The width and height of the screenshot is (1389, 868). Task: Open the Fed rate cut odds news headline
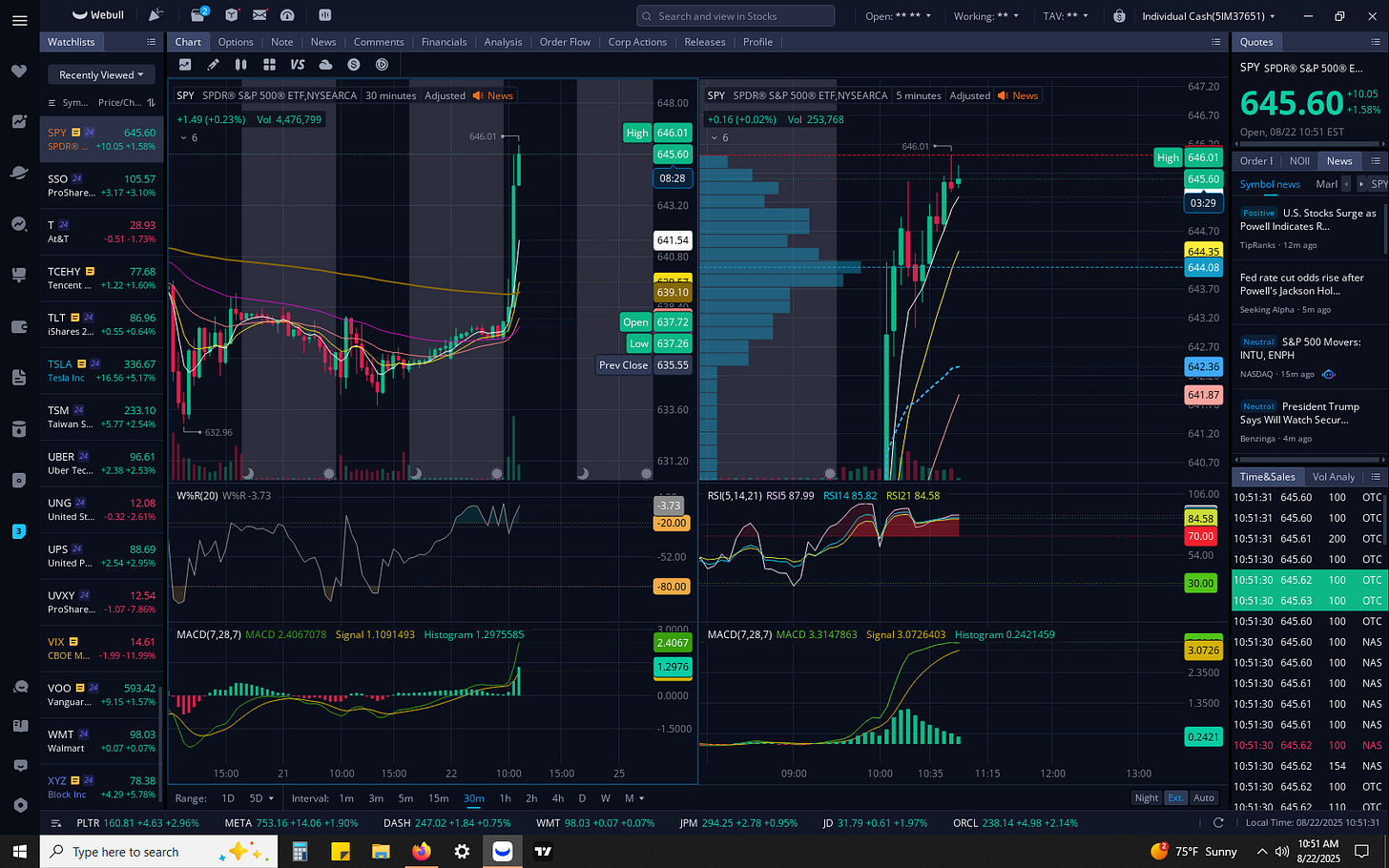[x=1302, y=284]
